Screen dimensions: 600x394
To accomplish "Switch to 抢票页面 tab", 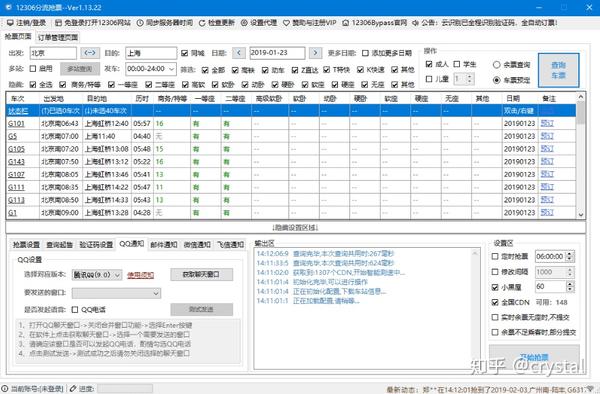I will click(x=18, y=36).
